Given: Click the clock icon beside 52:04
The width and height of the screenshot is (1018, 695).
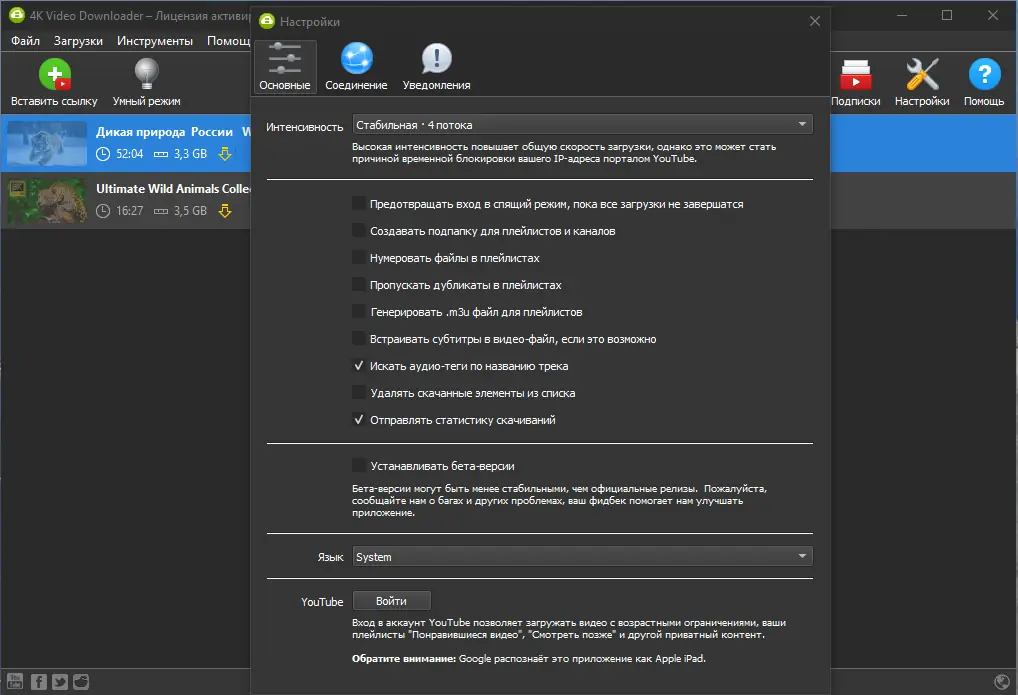Looking at the screenshot, I should (x=103, y=154).
